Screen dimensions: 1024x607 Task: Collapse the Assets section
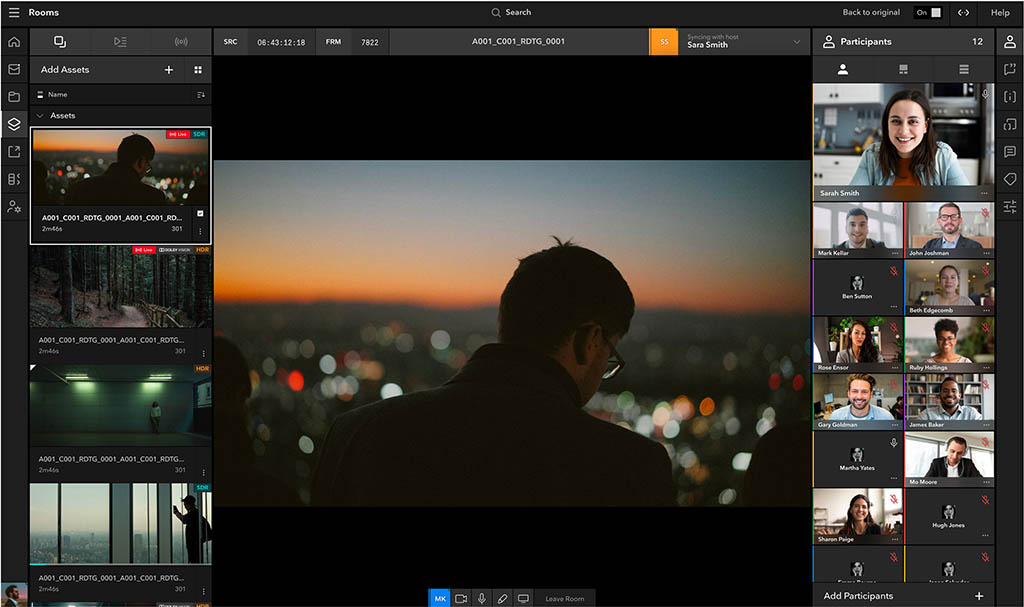(40, 116)
